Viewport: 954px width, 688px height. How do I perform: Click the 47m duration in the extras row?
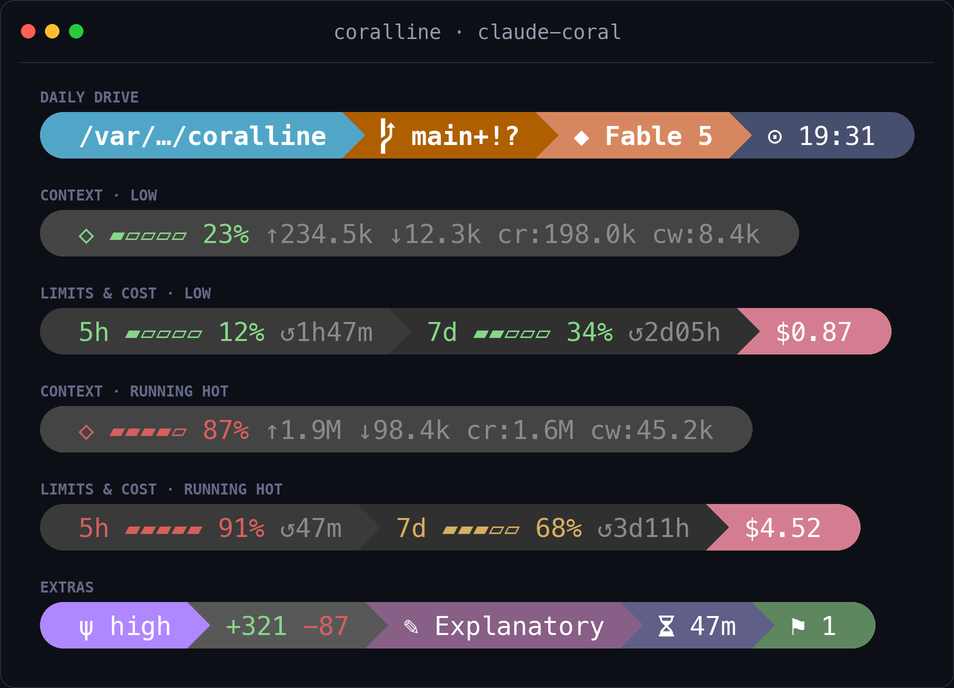(x=713, y=626)
